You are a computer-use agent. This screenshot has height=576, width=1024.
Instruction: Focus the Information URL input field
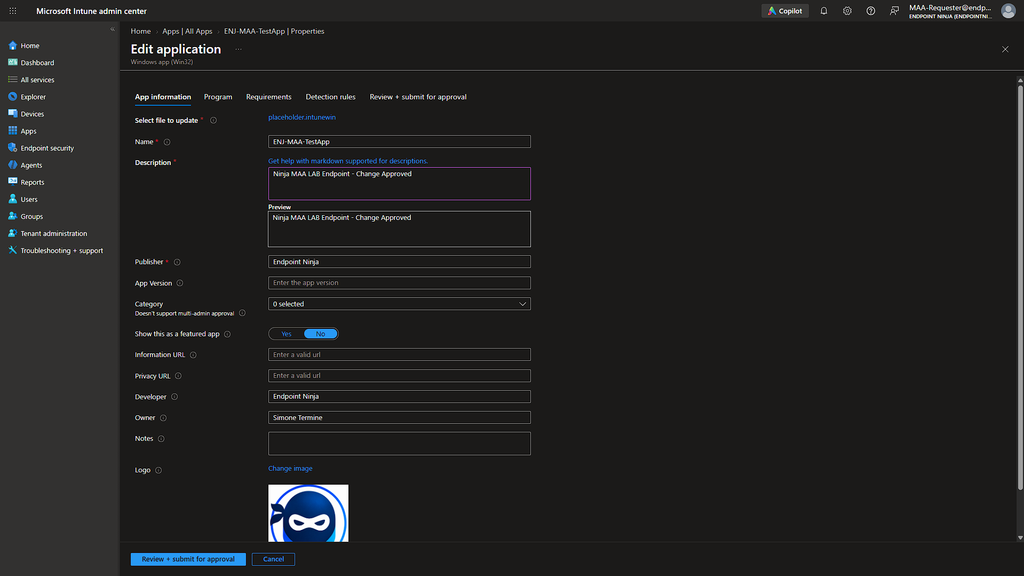tap(399, 355)
